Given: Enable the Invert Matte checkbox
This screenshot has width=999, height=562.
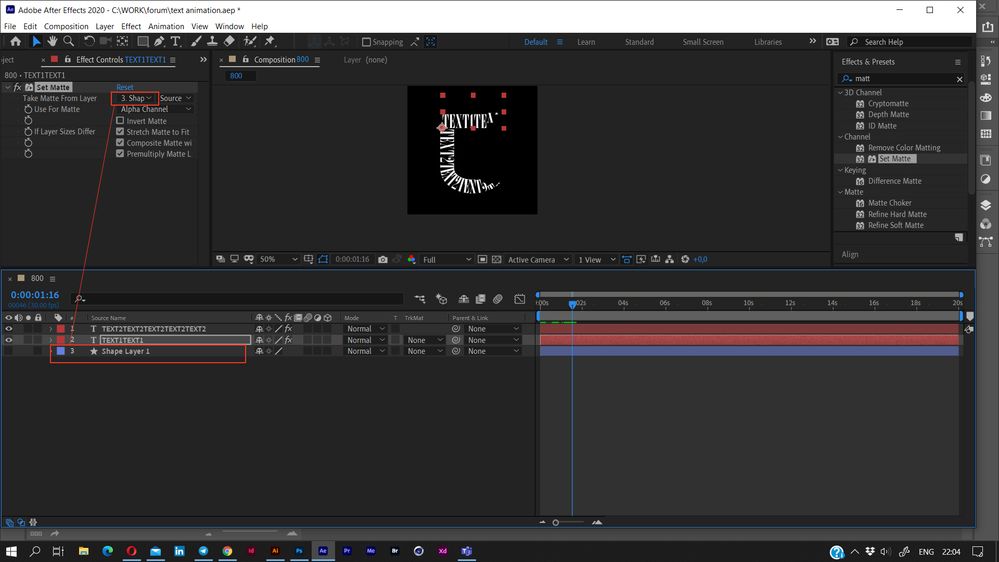Looking at the screenshot, I should pos(120,121).
